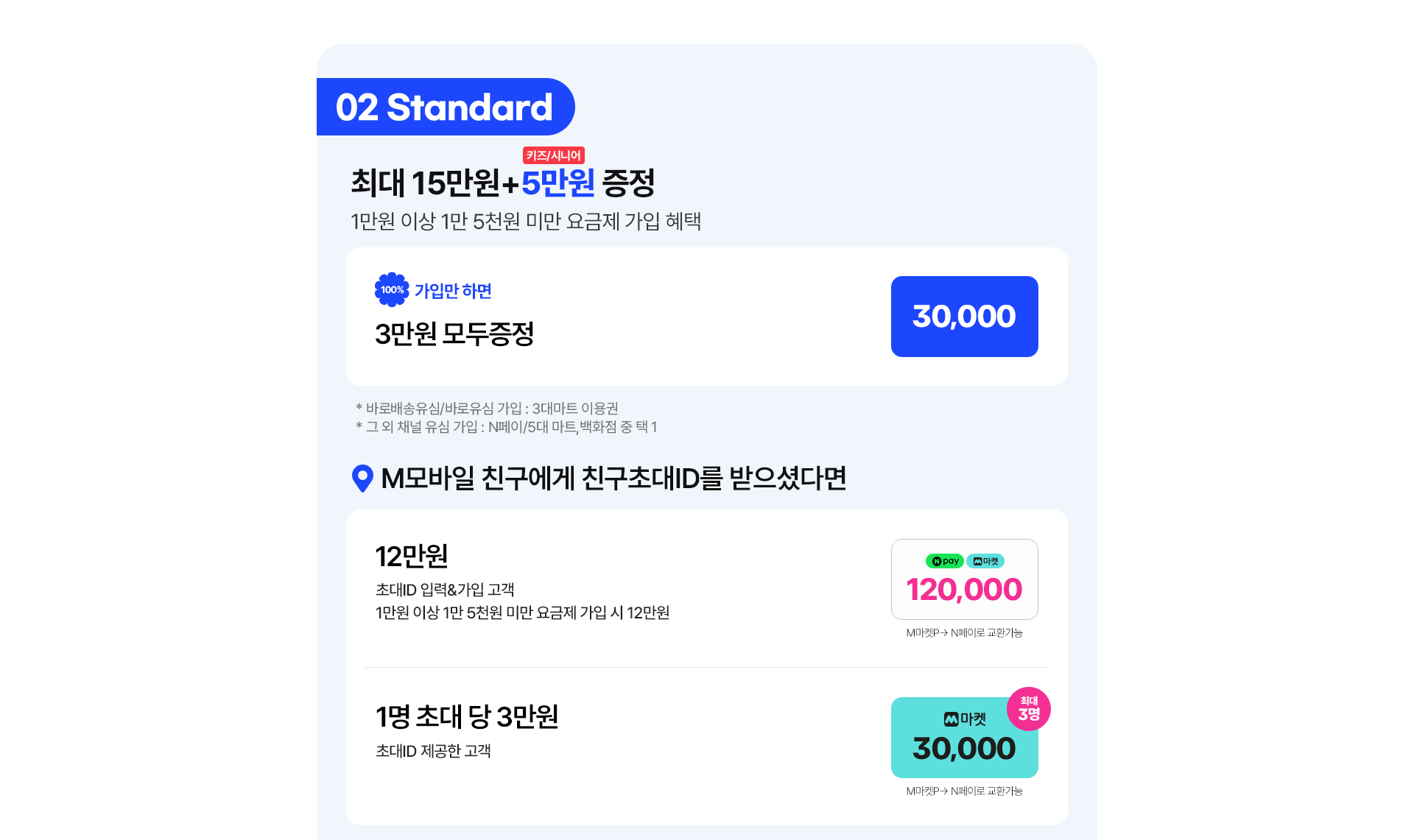The image size is (1414, 840).
Task: Click the green N pay badge
Action: tap(945, 561)
